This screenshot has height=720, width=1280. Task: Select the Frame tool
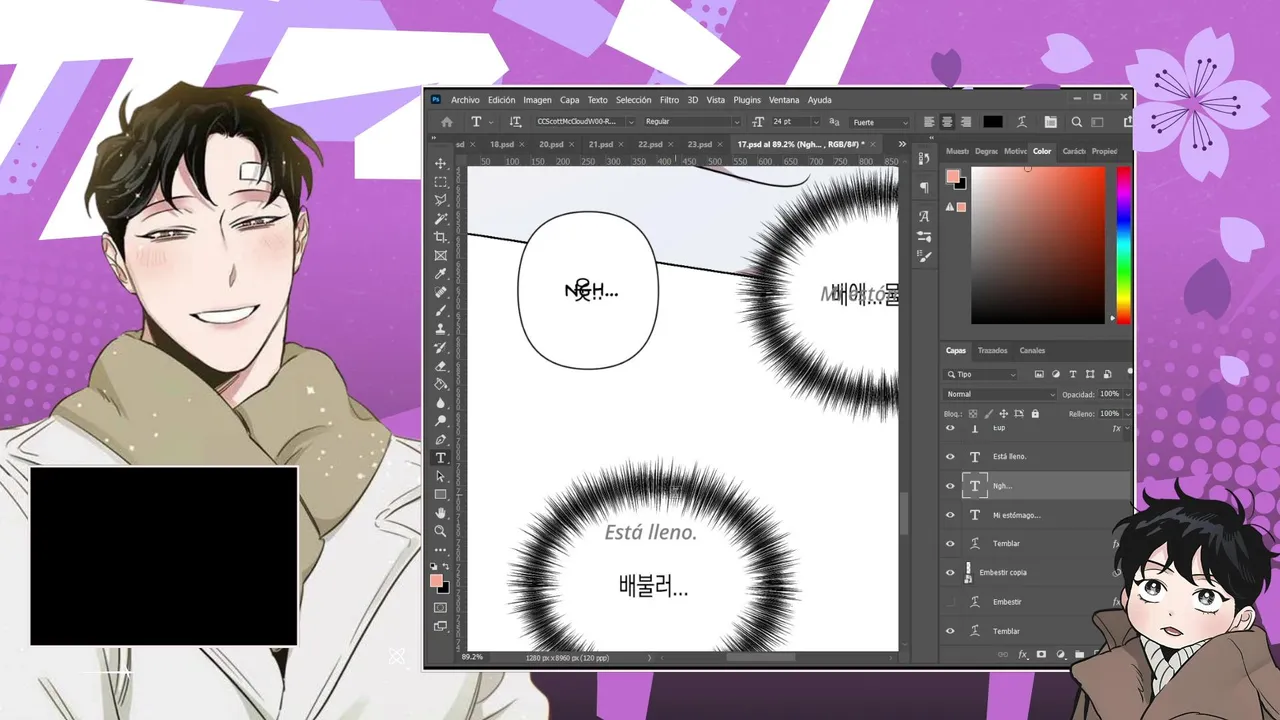[x=440, y=255]
